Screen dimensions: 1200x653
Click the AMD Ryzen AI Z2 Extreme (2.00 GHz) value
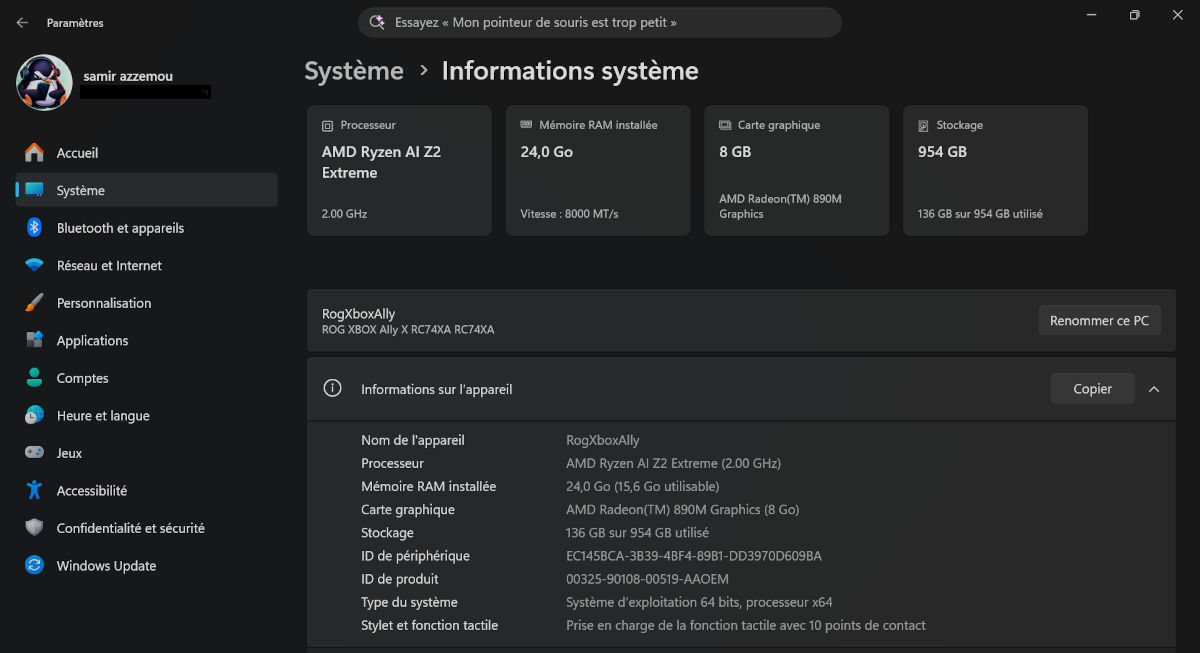pyautogui.click(x=673, y=464)
